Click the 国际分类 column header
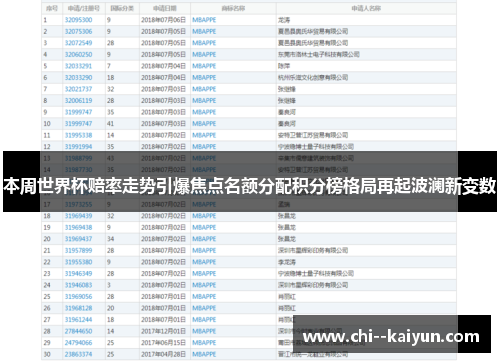This screenshot has width=500, height=362. (x=122, y=8)
